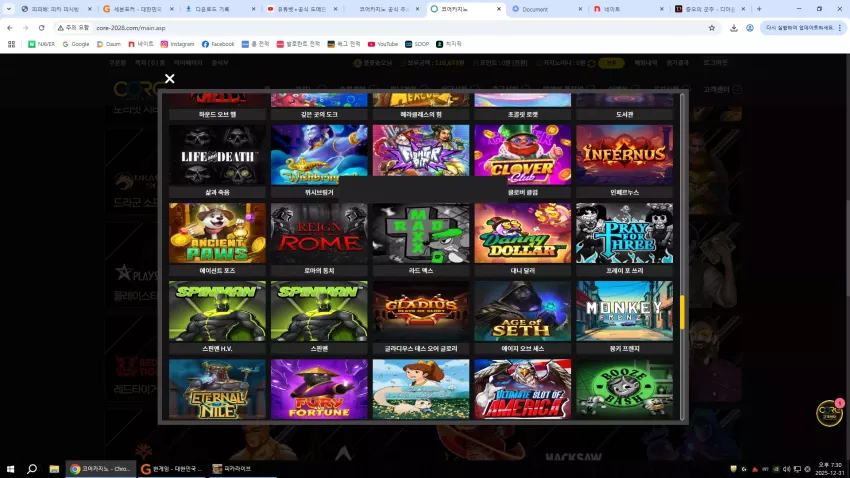850x478 pixels.
Task: Open the Ancient Paws slot game
Action: tap(217, 233)
